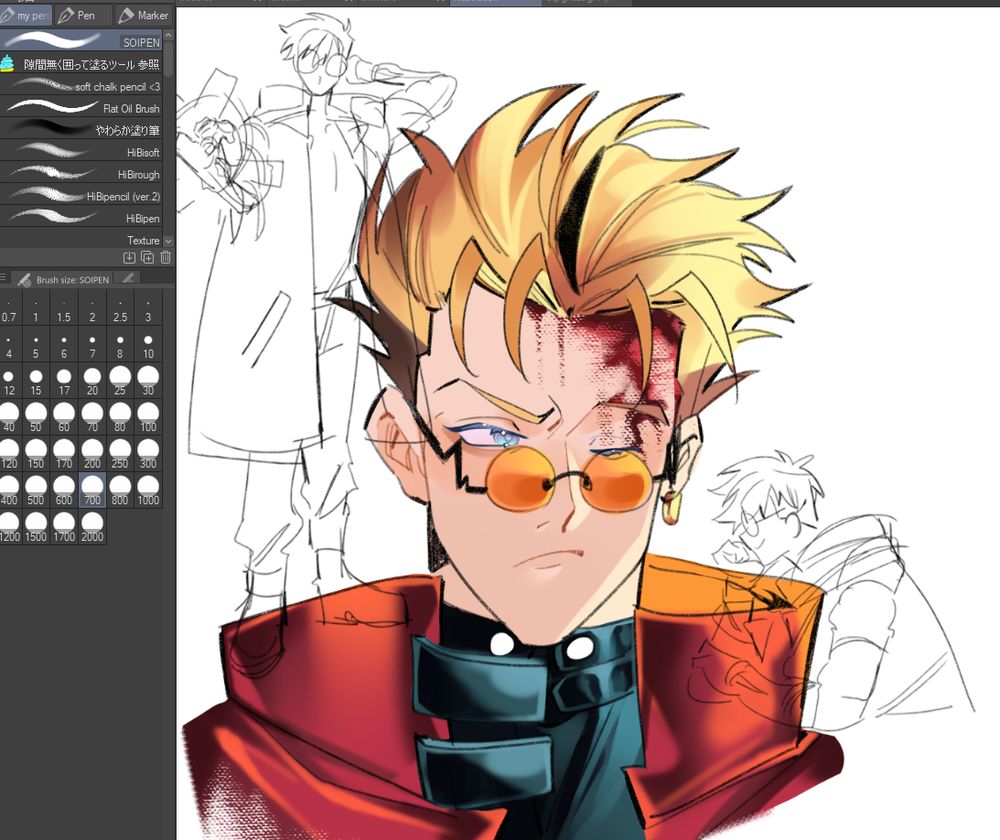Select the 1000 brush size preset
Screen dimensions: 1000x840
click(x=148, y=490)
